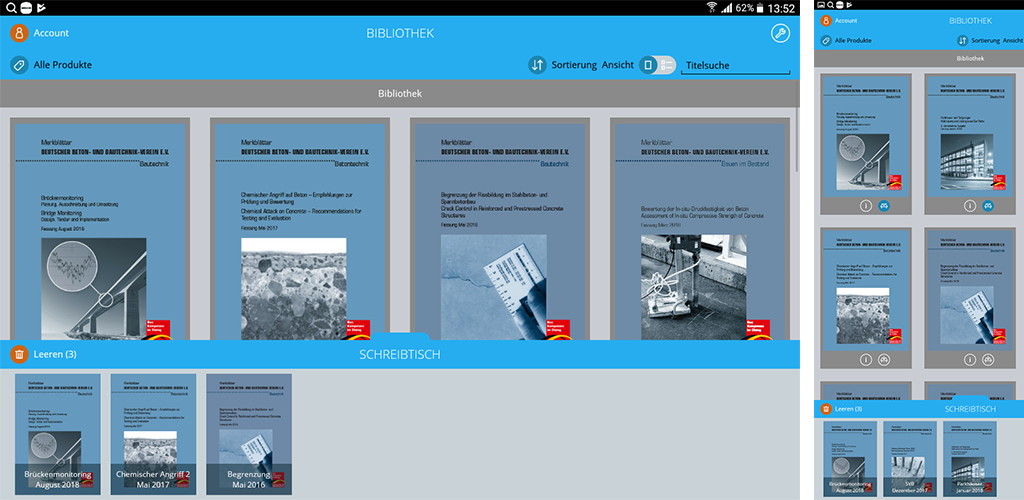
Task: Tap the gray Bibliothek section header, phone view
Action: pos(919,58)
